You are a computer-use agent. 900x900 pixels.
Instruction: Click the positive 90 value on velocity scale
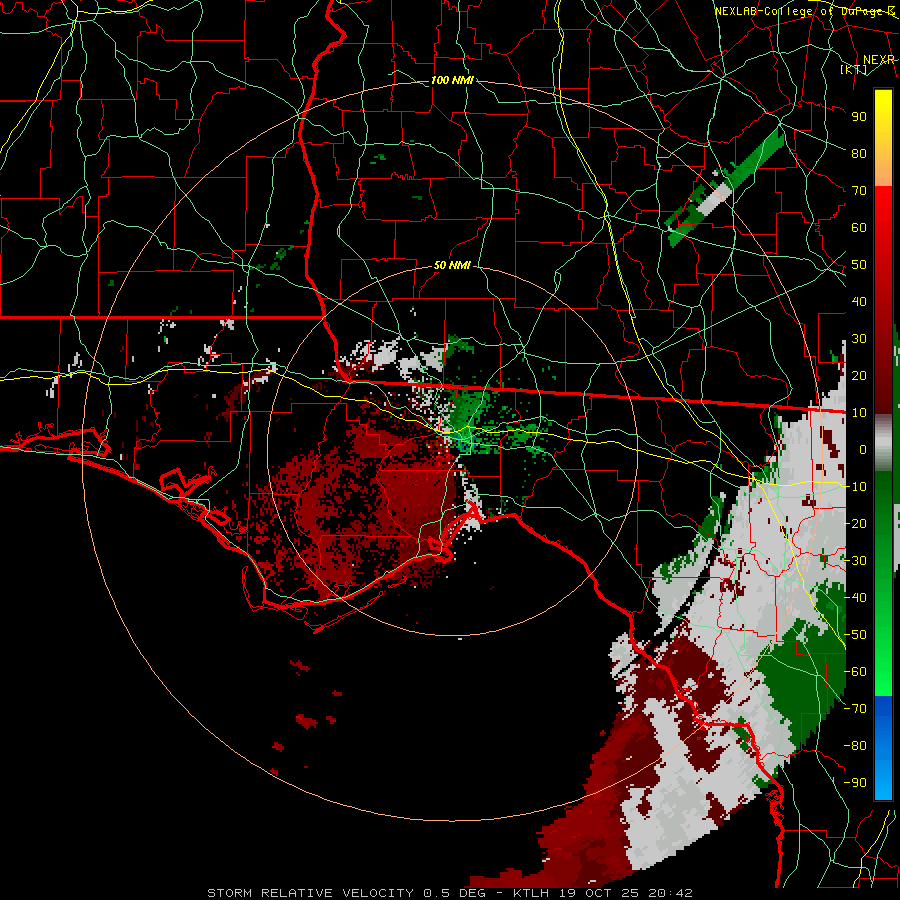click(x=859, y=117)
